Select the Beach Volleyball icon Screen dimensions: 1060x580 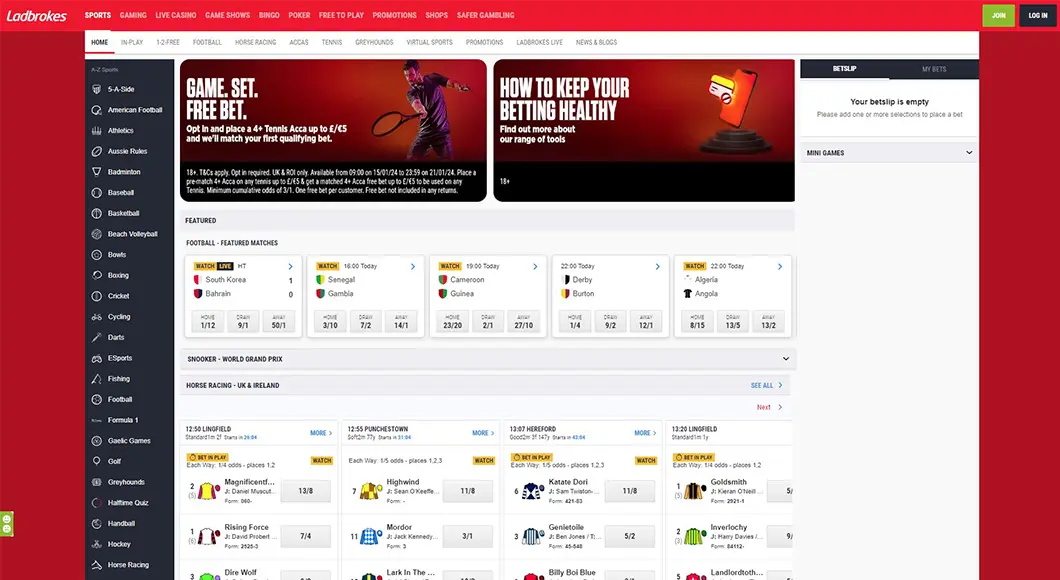pos(97,234)
